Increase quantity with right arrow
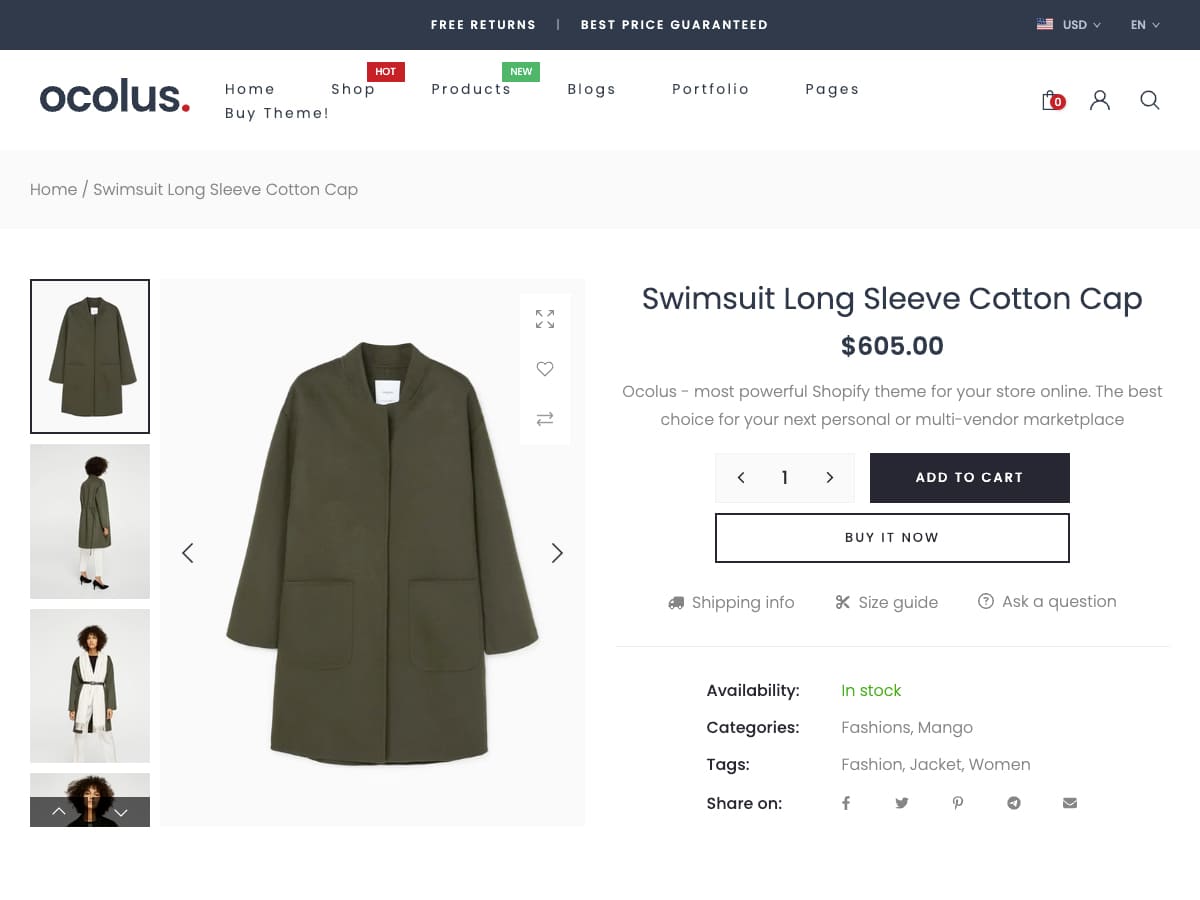The height and width of the screenshot is (900, 1200). coord(829,478)
